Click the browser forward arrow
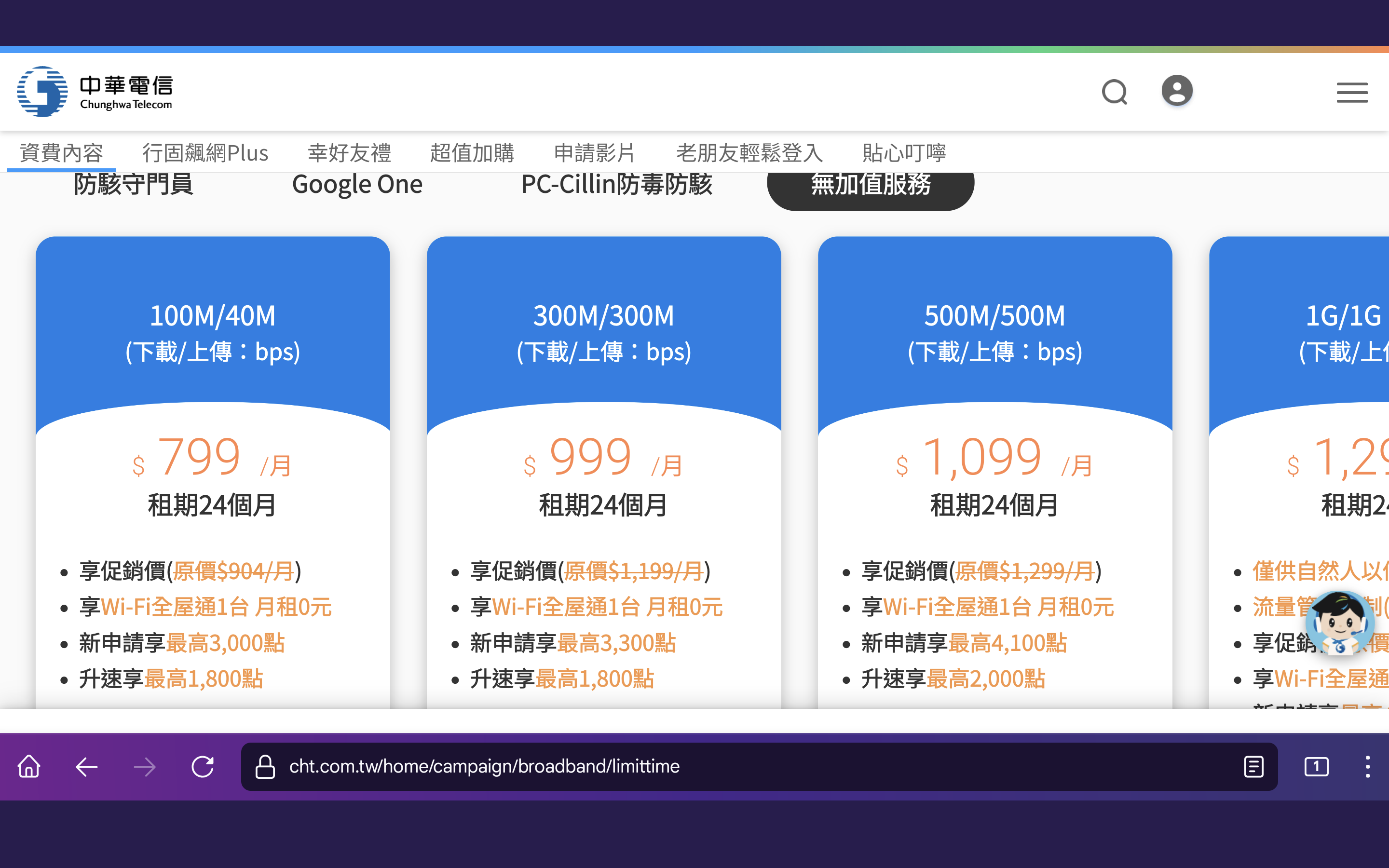Image resolution: width=1389 pixels, height=868 pixels. [x=145, y=766]
